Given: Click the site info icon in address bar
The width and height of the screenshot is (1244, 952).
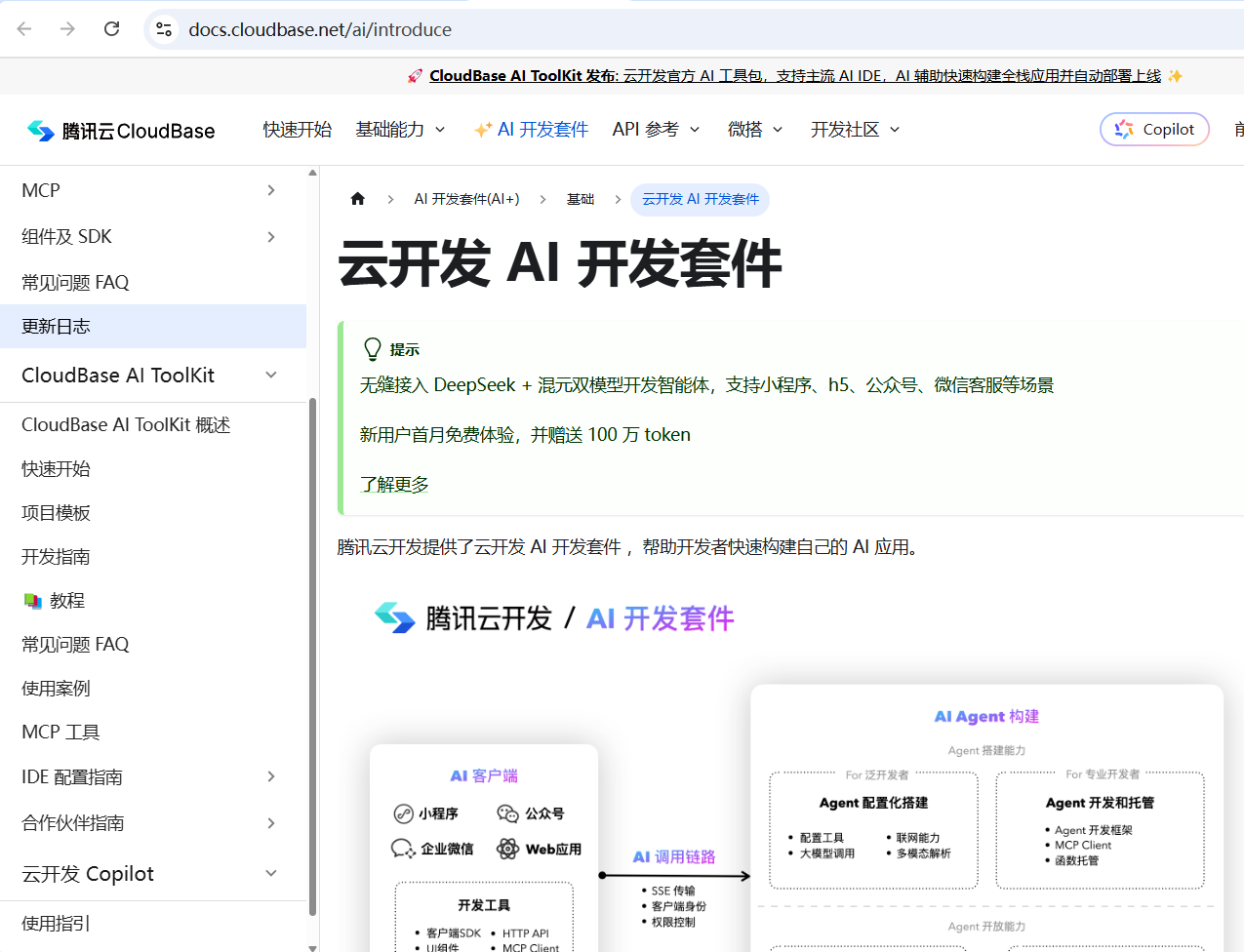Looking at the screenshot, I should pyautogui.click(x=163, y=29).
